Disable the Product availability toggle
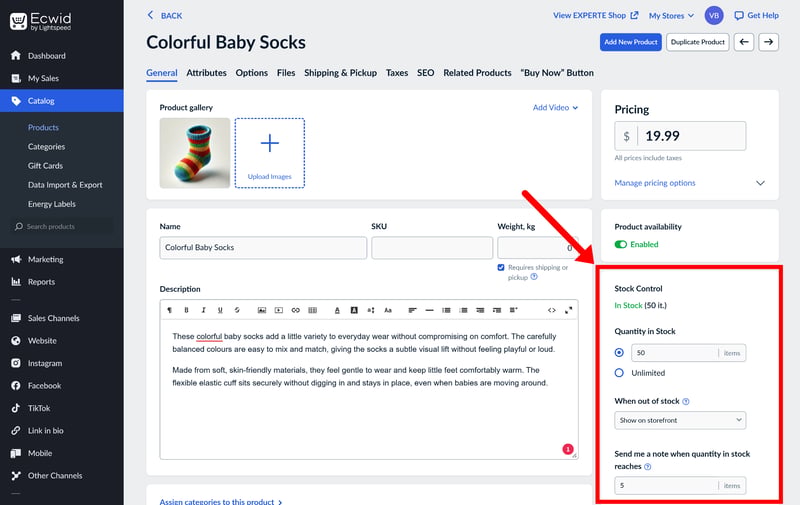The width and height of the screenshot is (800, 505). (620, 244)
